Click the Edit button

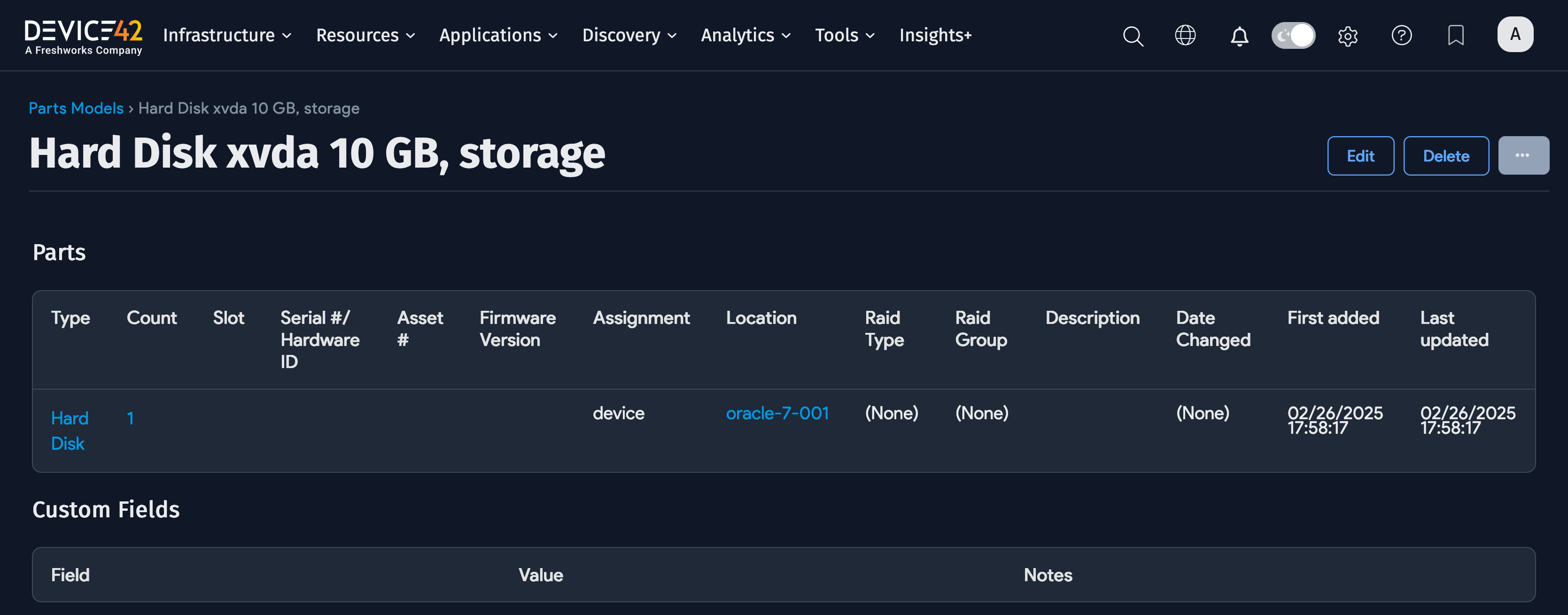(x=1360, y=156)
